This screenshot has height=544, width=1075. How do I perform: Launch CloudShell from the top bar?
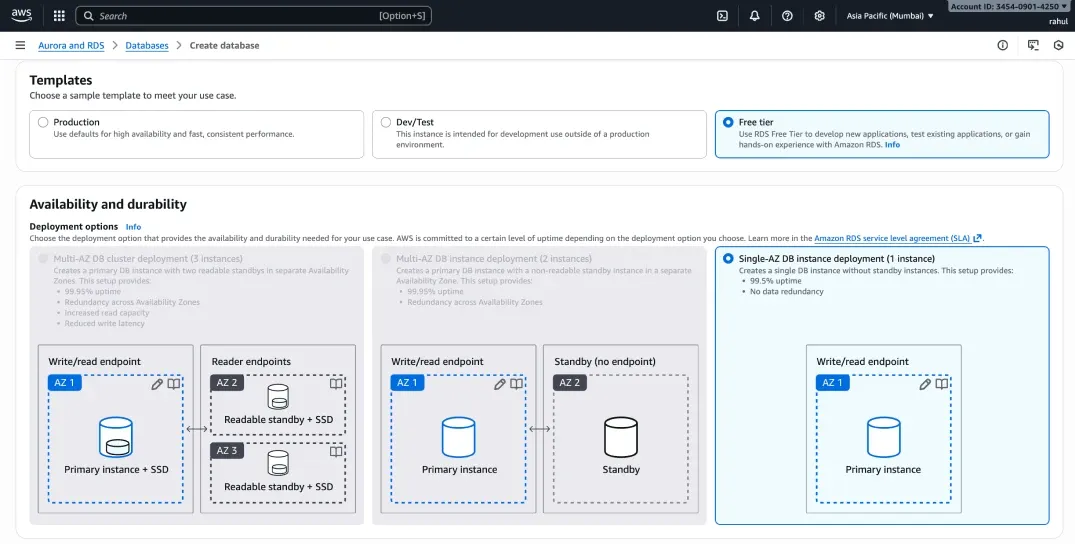(x=722, y=16)
